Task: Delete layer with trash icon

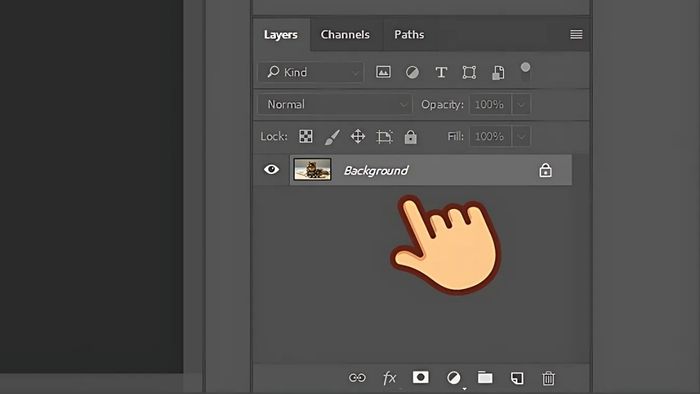Action: [x=548, y=378]
